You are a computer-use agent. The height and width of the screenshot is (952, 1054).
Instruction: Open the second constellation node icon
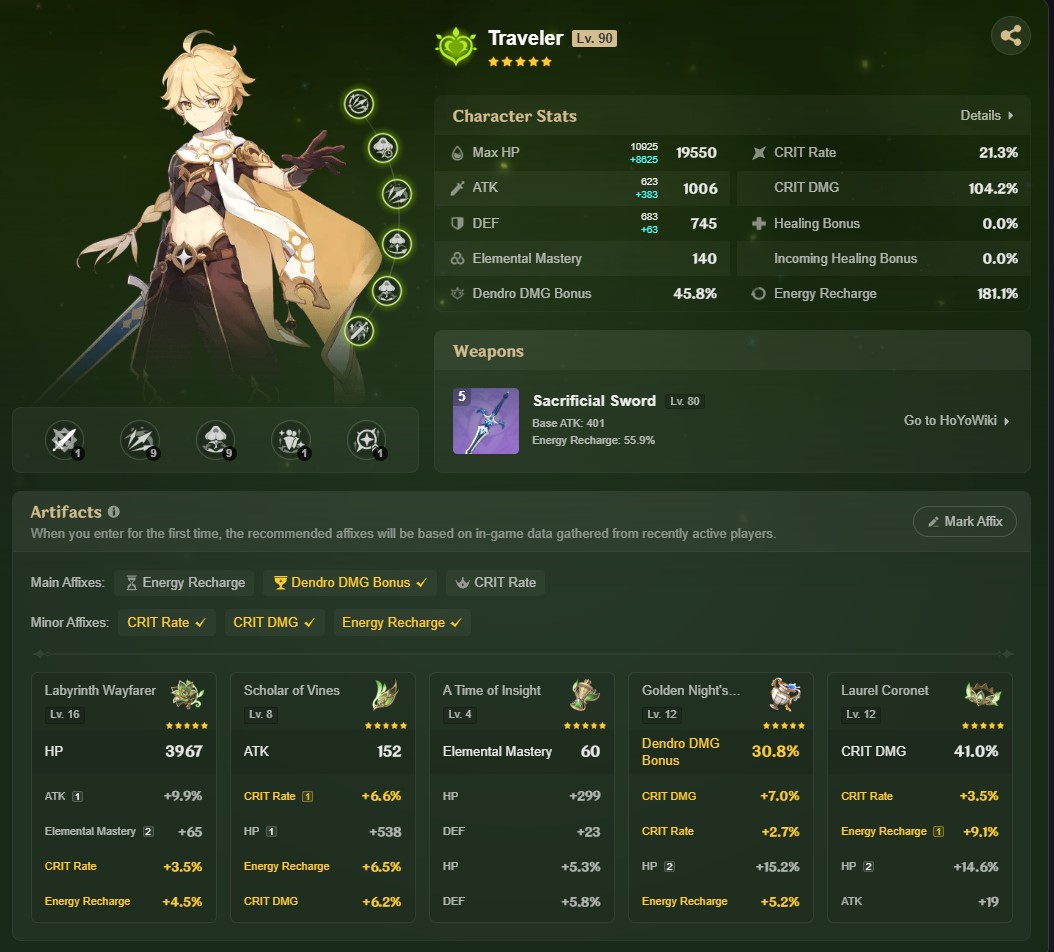[x=383, y=148]
